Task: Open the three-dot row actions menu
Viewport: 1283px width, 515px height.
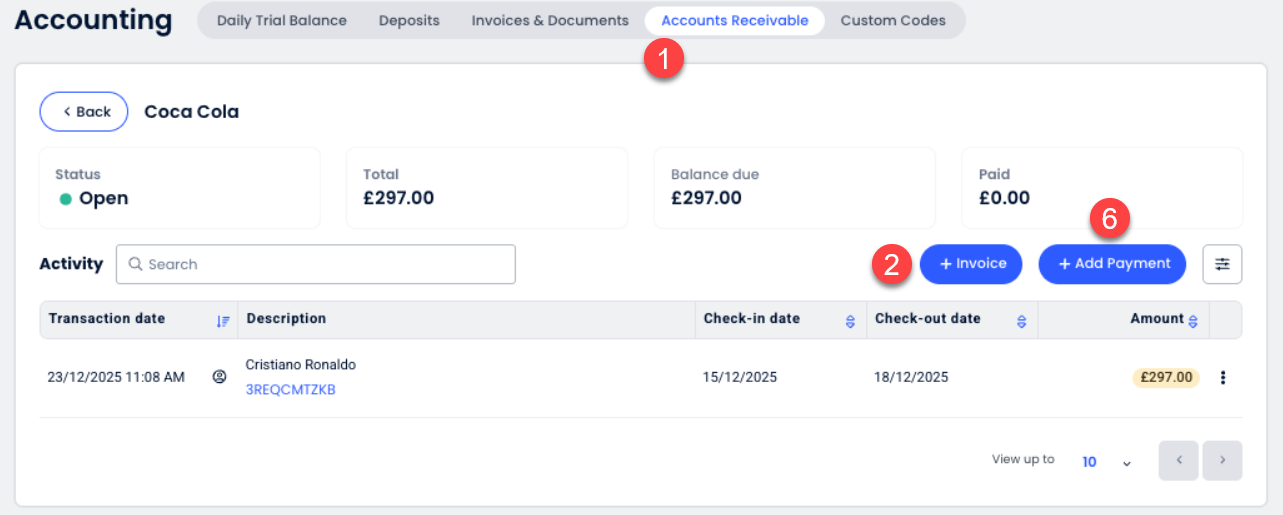Action: (x=1222, y=378)
